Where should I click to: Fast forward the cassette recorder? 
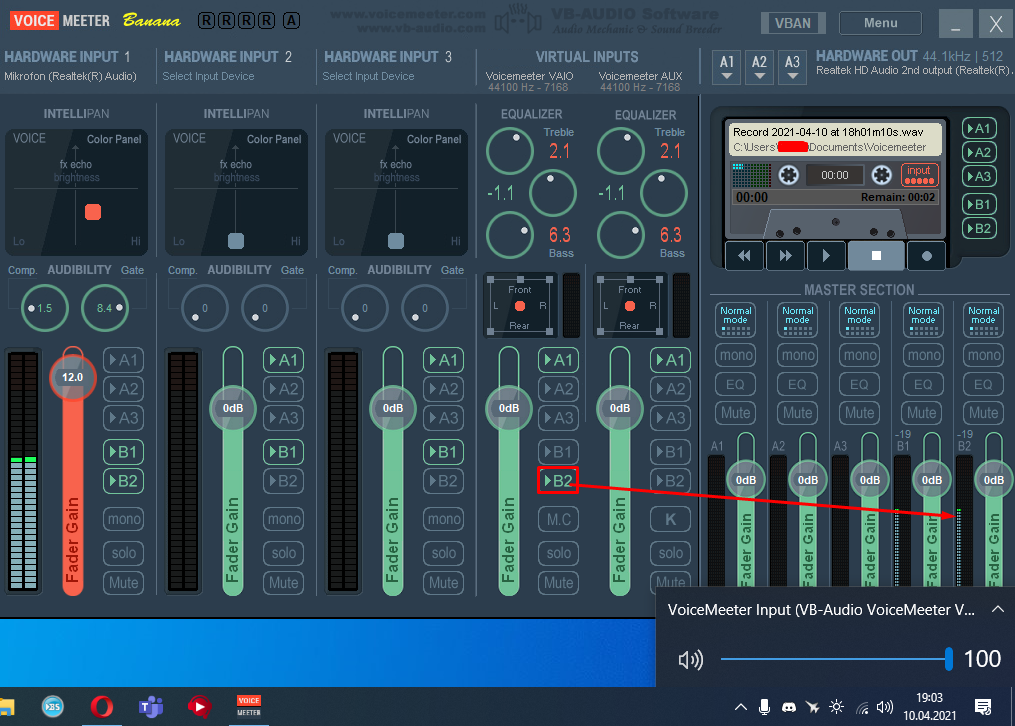[x=785, y=256]
